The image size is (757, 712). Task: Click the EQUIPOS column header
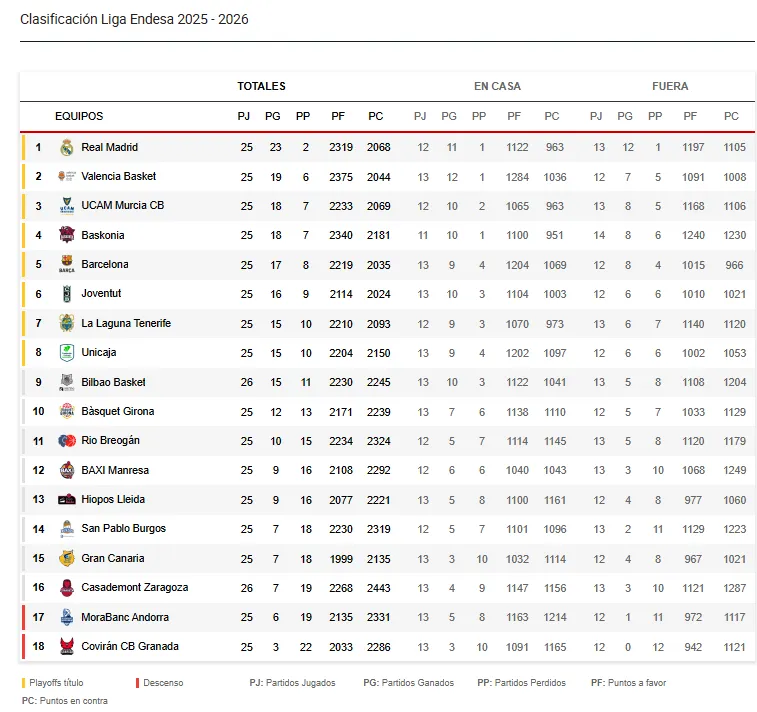[79, 116]
